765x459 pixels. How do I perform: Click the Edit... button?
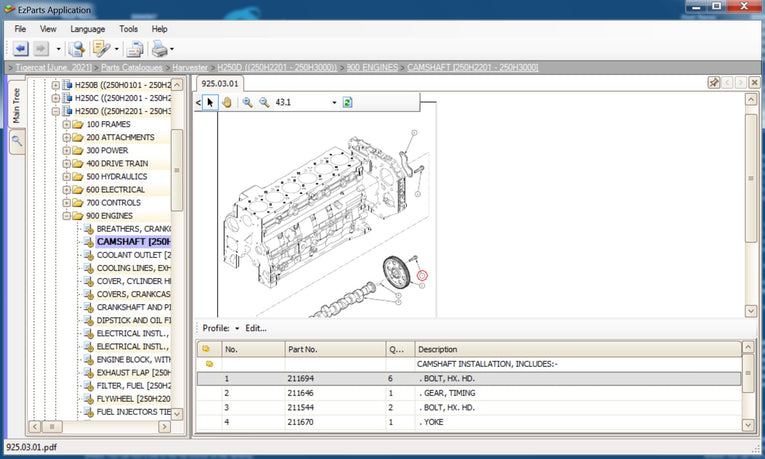[x=257, y=328]
